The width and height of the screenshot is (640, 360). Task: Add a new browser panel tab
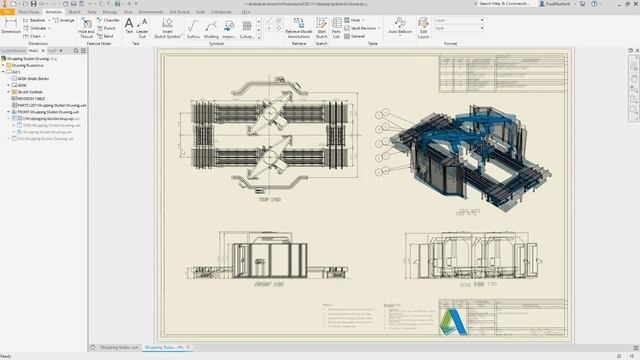point(61,51)
